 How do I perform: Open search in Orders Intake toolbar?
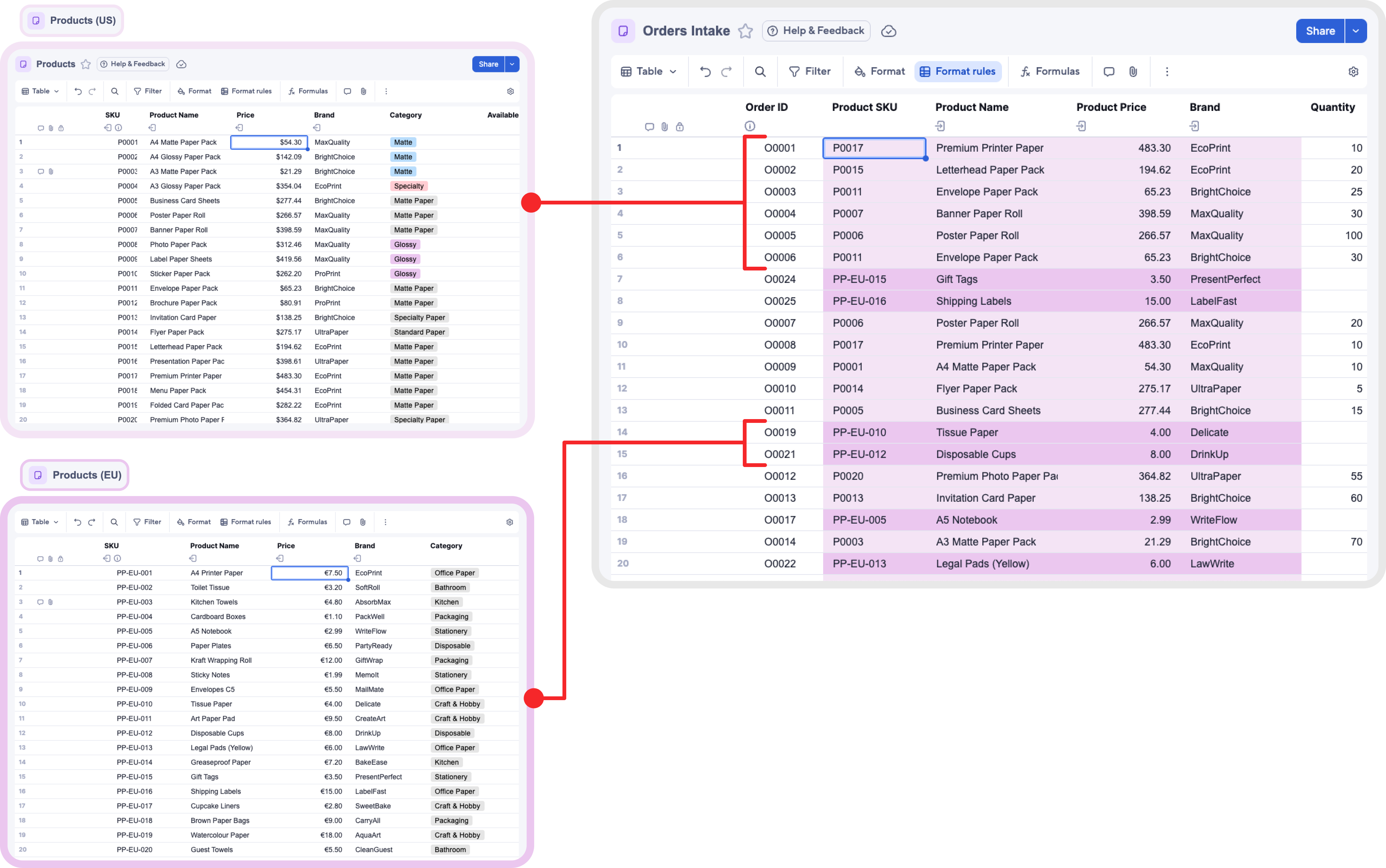pyautogui.click(x=760, y=72)
